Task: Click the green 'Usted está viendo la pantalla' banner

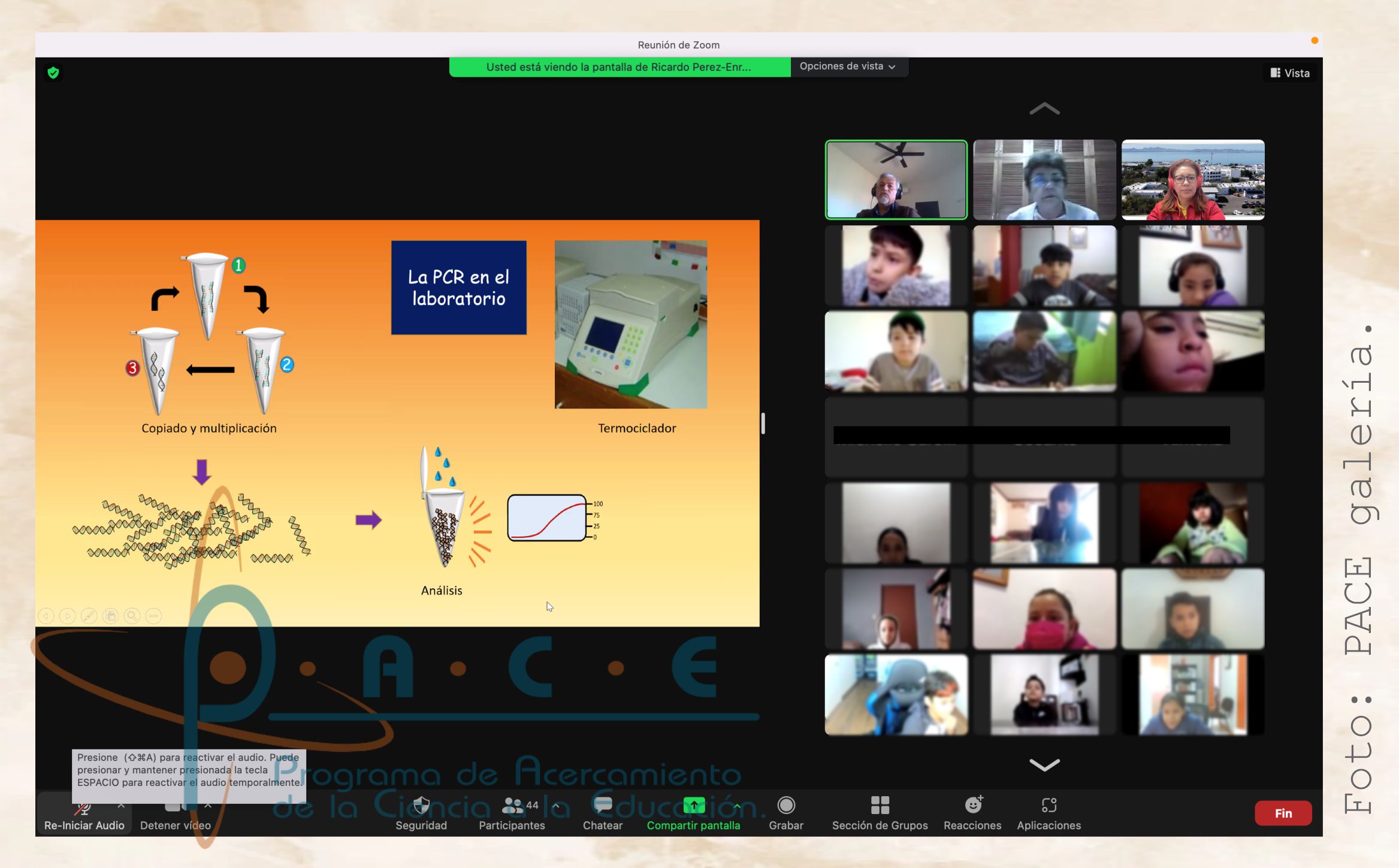Action: pos(620,67)
